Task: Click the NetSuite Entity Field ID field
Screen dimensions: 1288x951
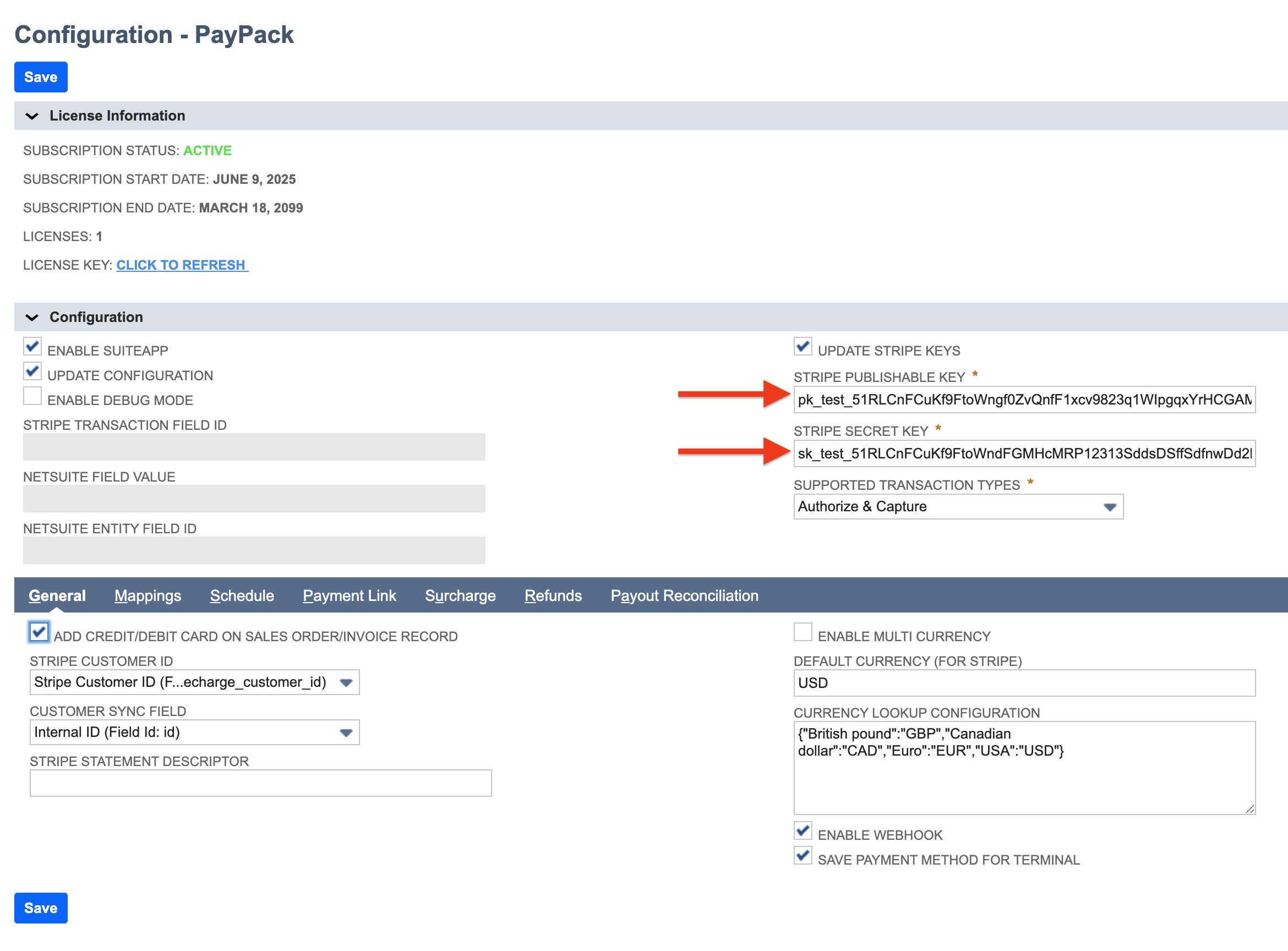Action: click(254, 551)
